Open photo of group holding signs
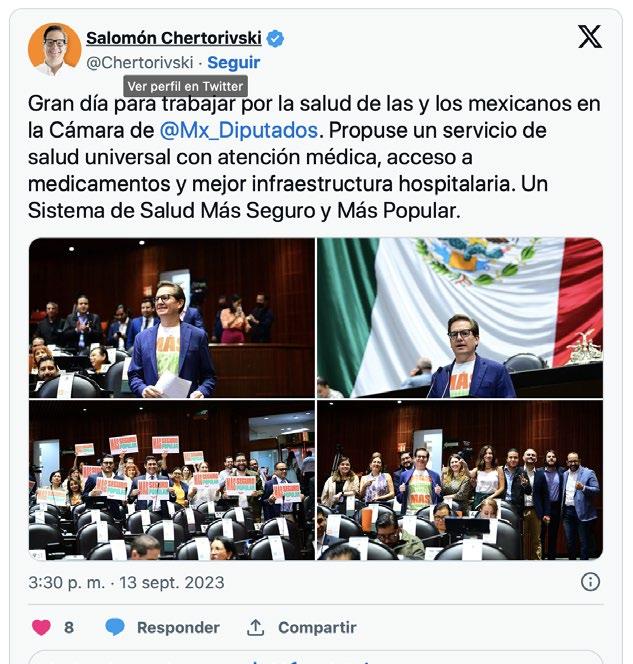Image resolution: width=633 pixels, height=664 pixels. [172, 480]
